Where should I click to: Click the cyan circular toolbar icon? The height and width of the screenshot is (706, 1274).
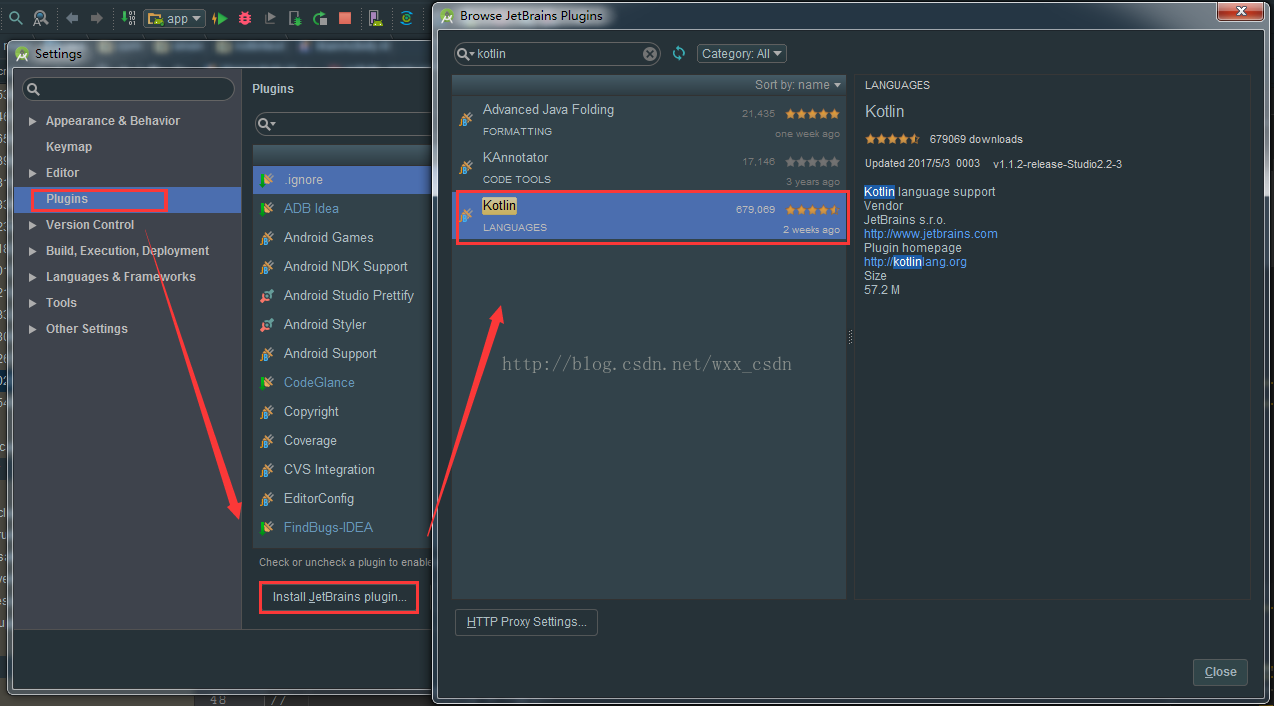point(406,18)
